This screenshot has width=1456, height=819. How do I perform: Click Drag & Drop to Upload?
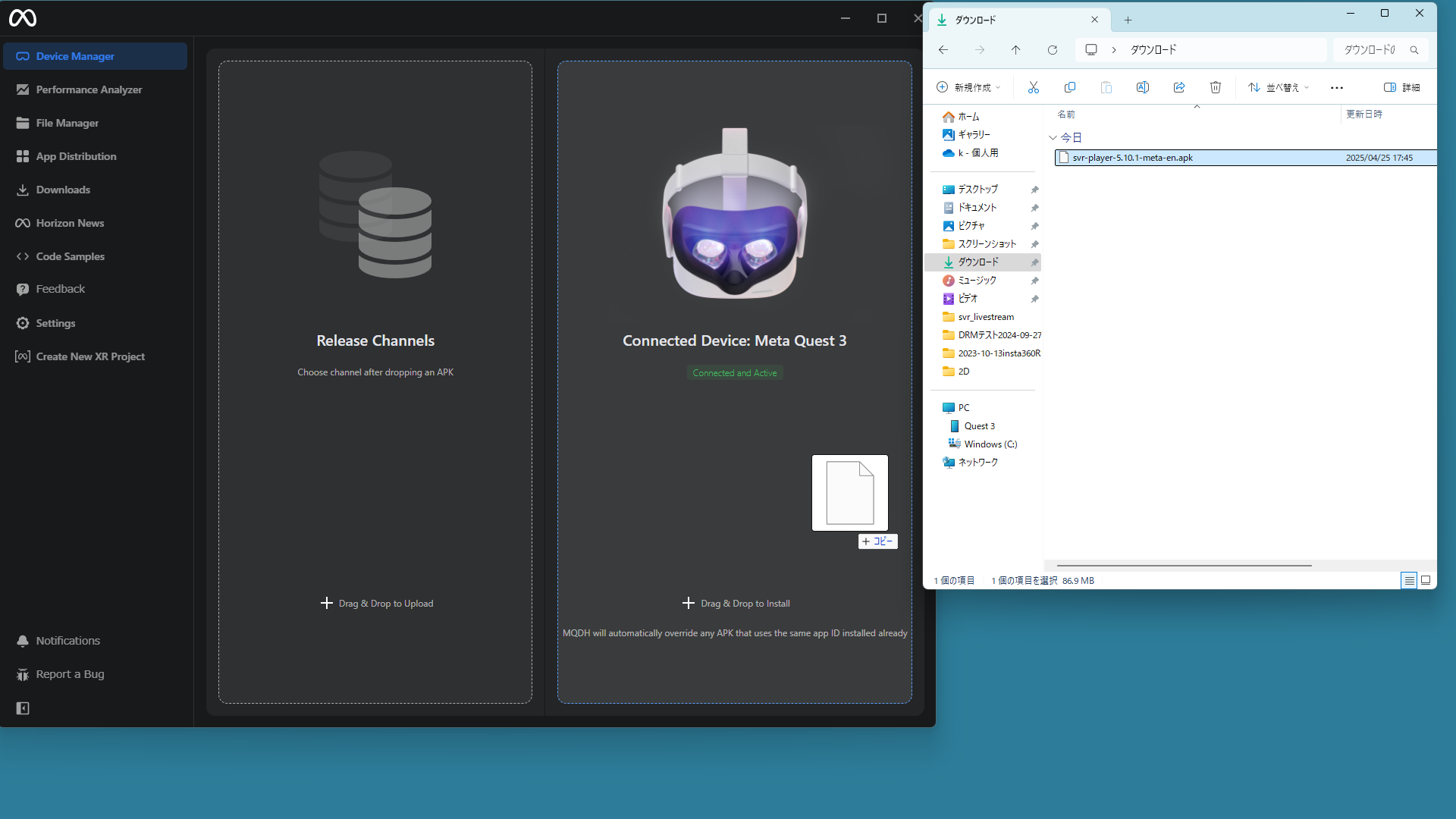377,604
